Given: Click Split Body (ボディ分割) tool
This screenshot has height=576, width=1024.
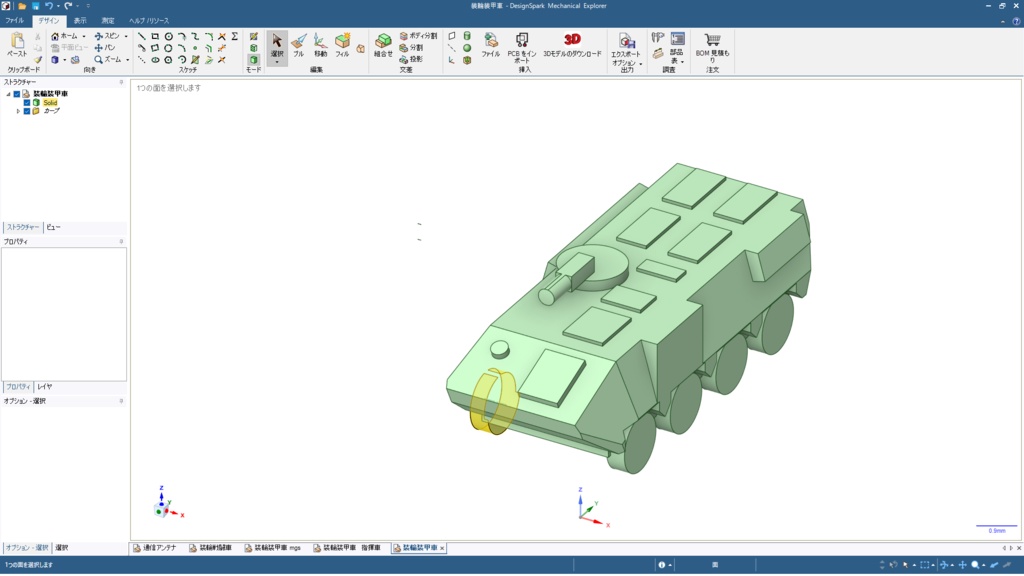Looking at the screenshot, I should point(418,37).
